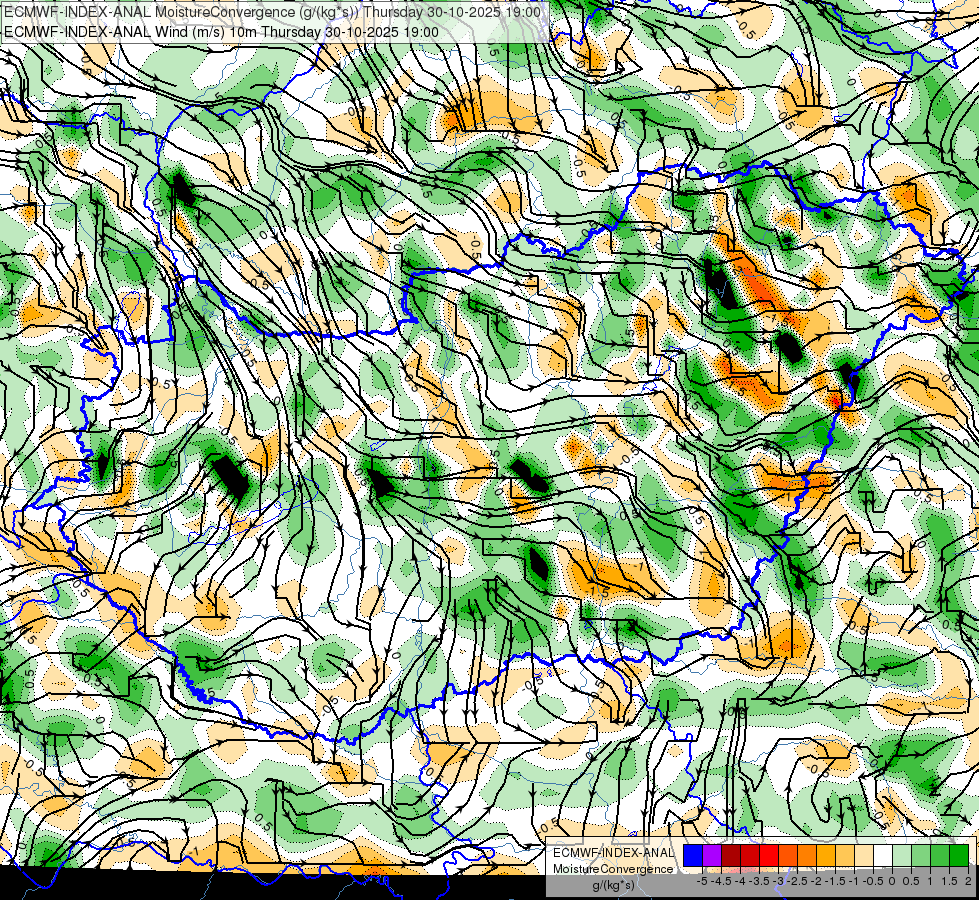Image resolution: width=979 pixels, height=900 pixels.
Task: Click the purple swatch in the legend
Action: (x=712, y=855)
